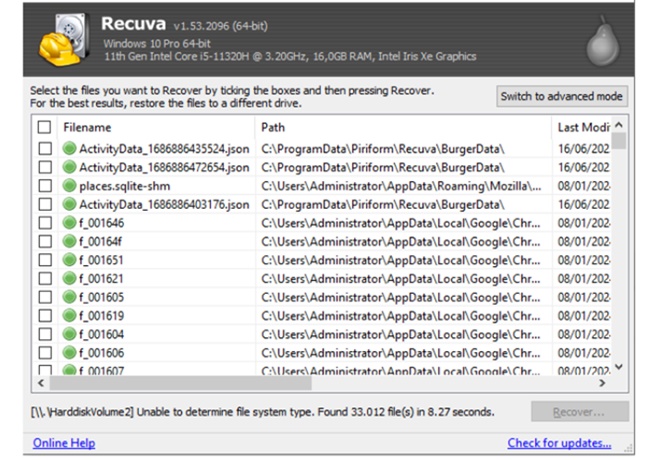Click green status icon beside f_001621

point(69,279)
